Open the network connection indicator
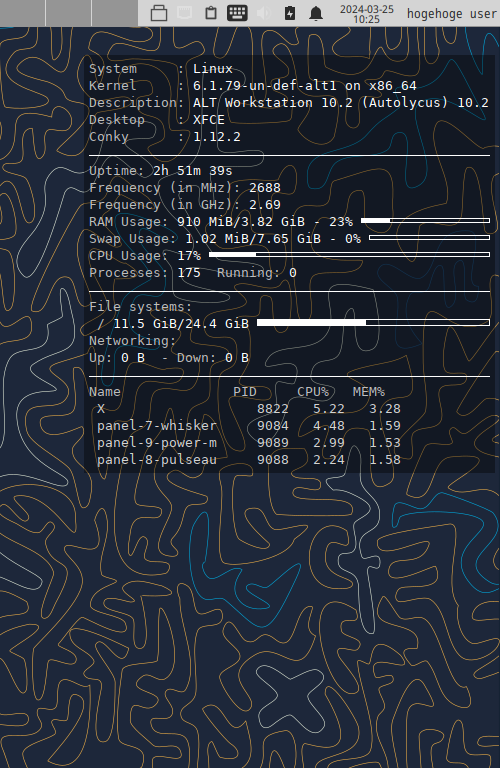 [x=185, y=13]
